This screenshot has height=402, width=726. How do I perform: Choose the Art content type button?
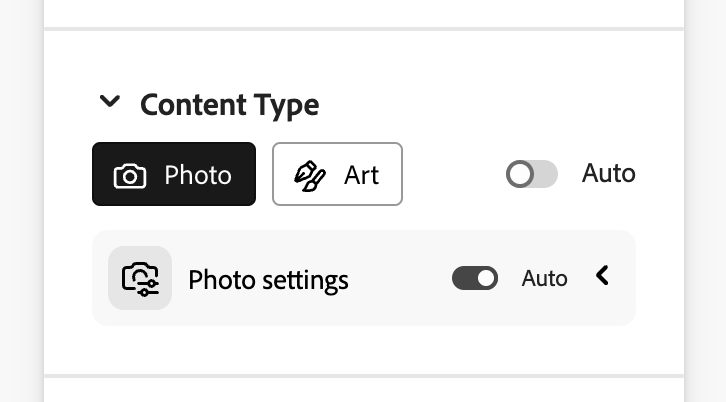(x=337, y=174)
